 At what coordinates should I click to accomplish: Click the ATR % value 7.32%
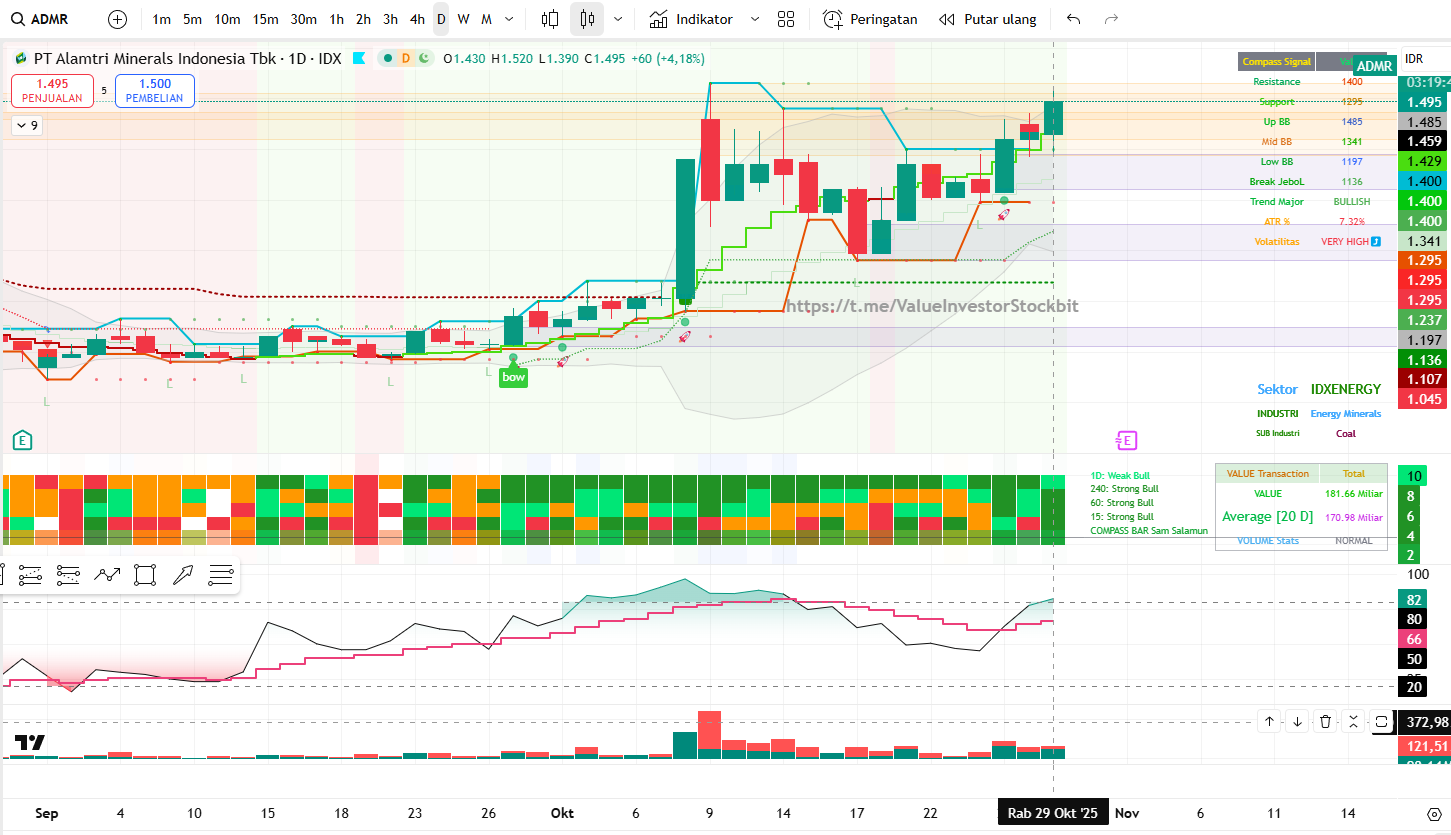click(x=1352, y=222)
